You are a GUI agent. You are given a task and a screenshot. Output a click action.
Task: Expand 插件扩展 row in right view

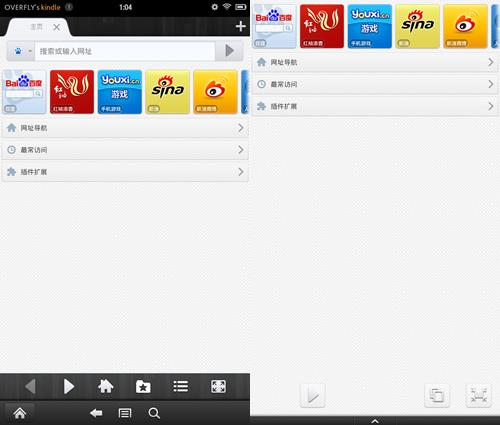(375, 106)
